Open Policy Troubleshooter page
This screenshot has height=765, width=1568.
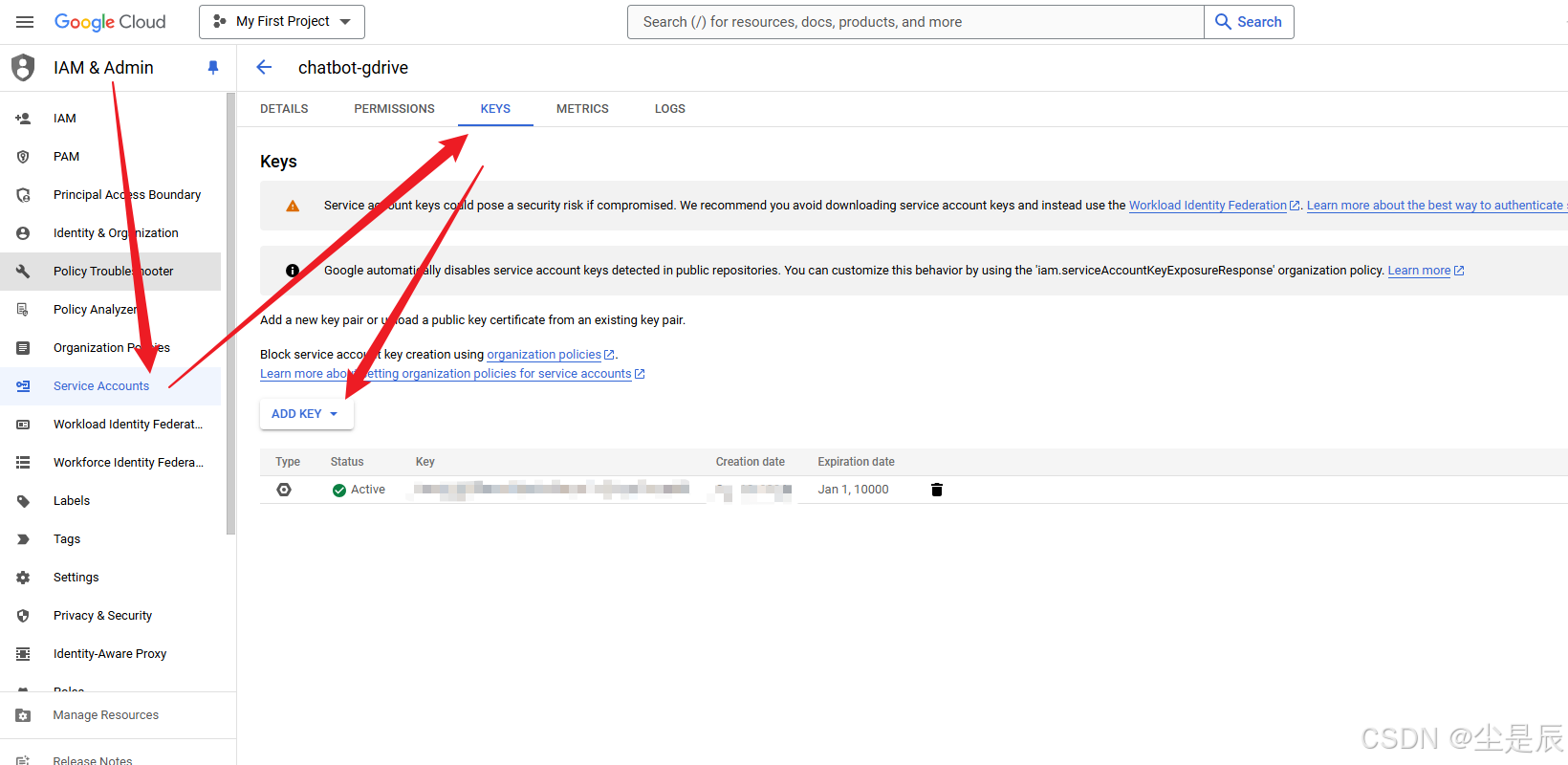pos(110,272)
